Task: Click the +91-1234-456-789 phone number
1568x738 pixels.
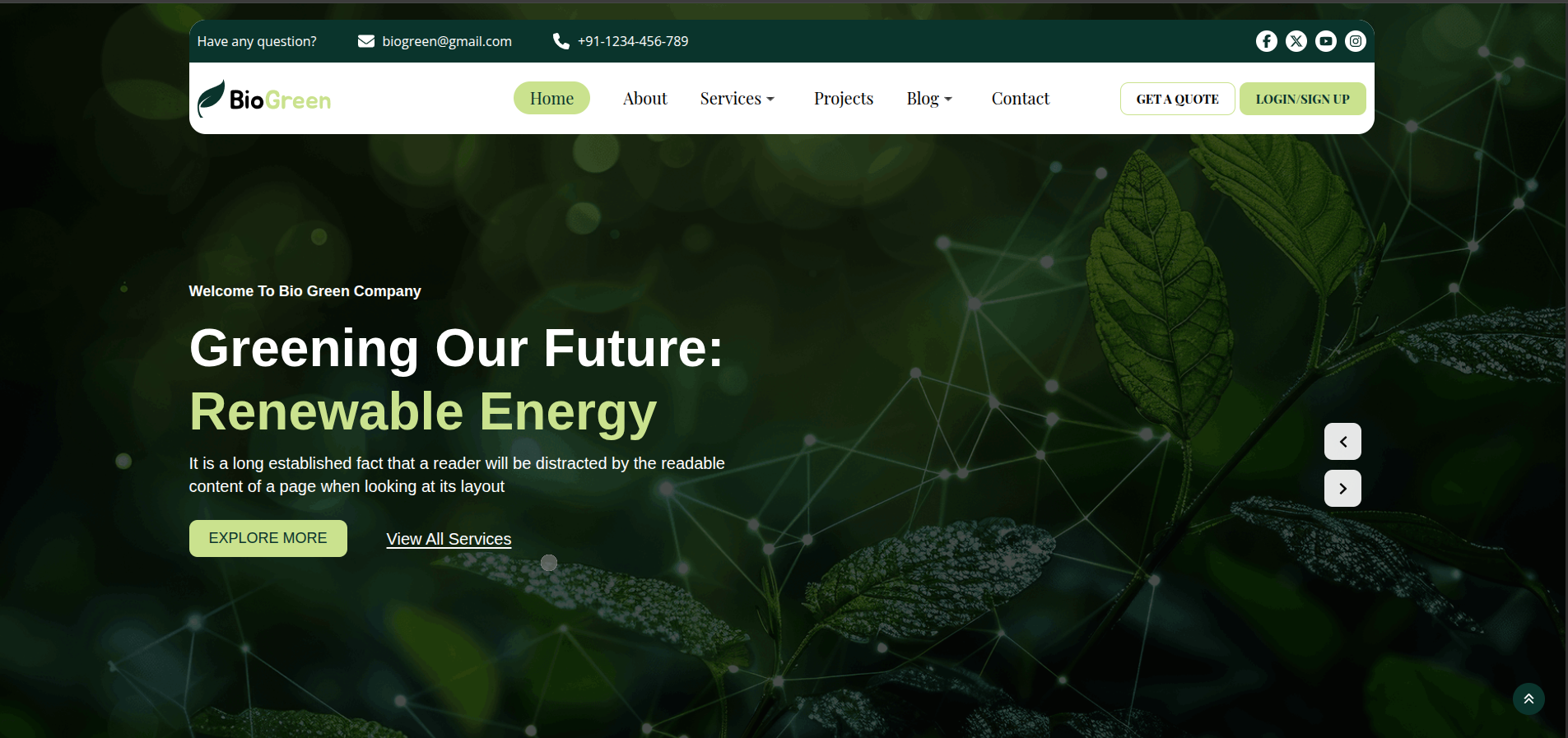Action: (x=633, y=41)
